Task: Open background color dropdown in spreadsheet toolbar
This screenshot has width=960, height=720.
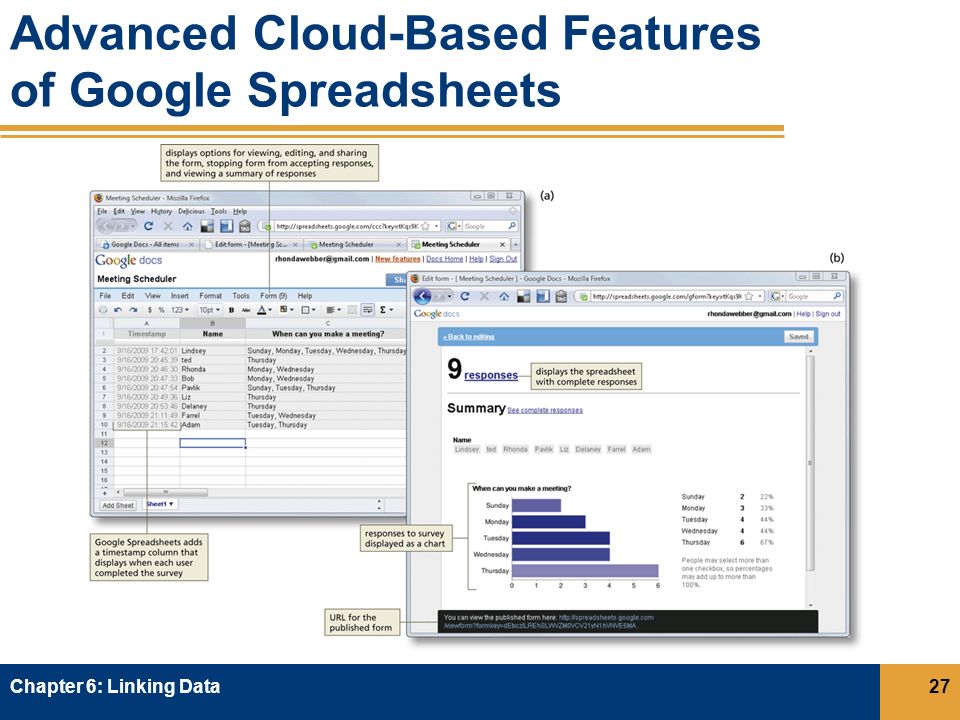Action: pyautogui.click(x=287, y=310)
